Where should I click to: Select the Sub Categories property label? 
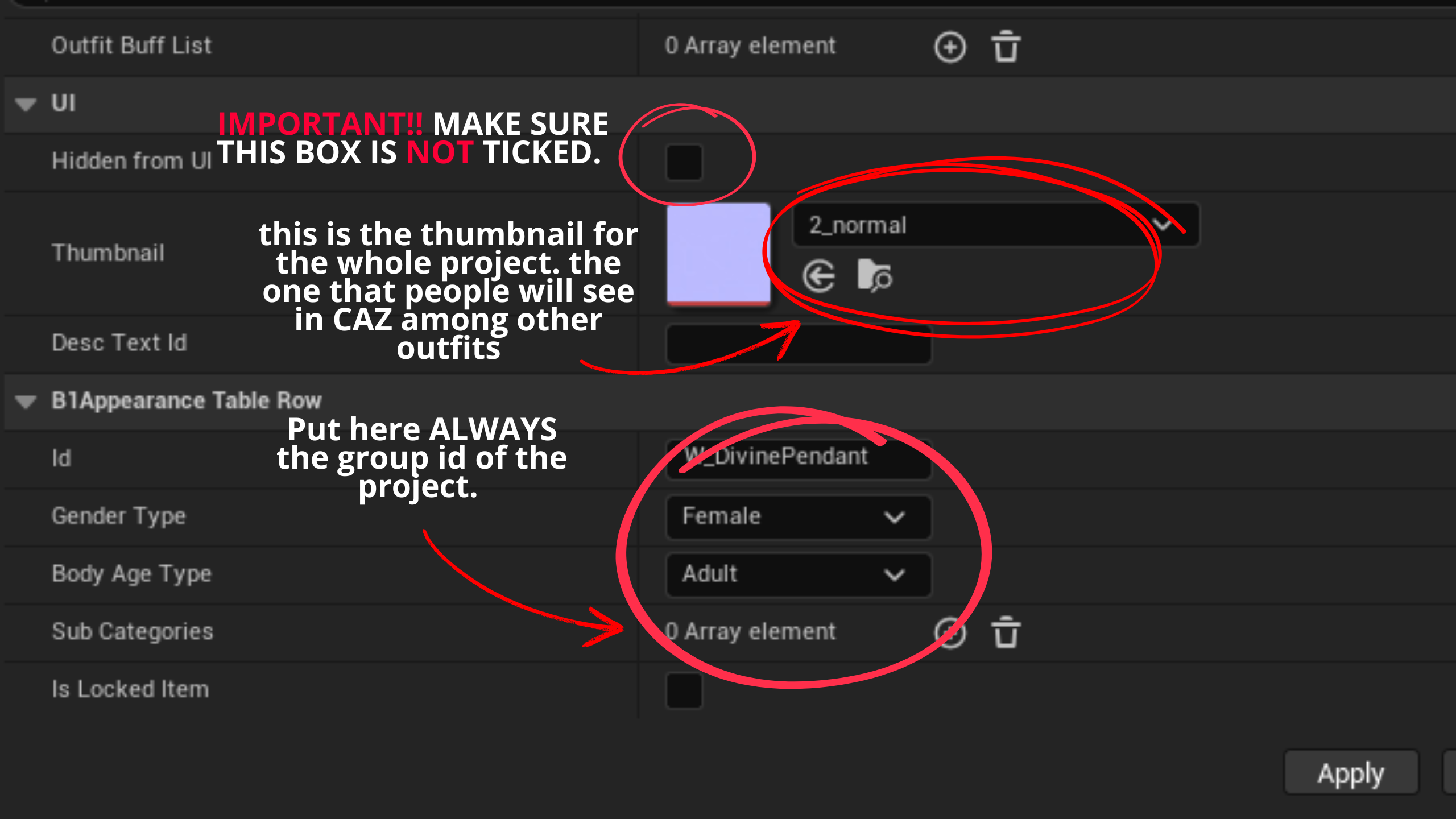pyautogui.click(x=133, y=631)
